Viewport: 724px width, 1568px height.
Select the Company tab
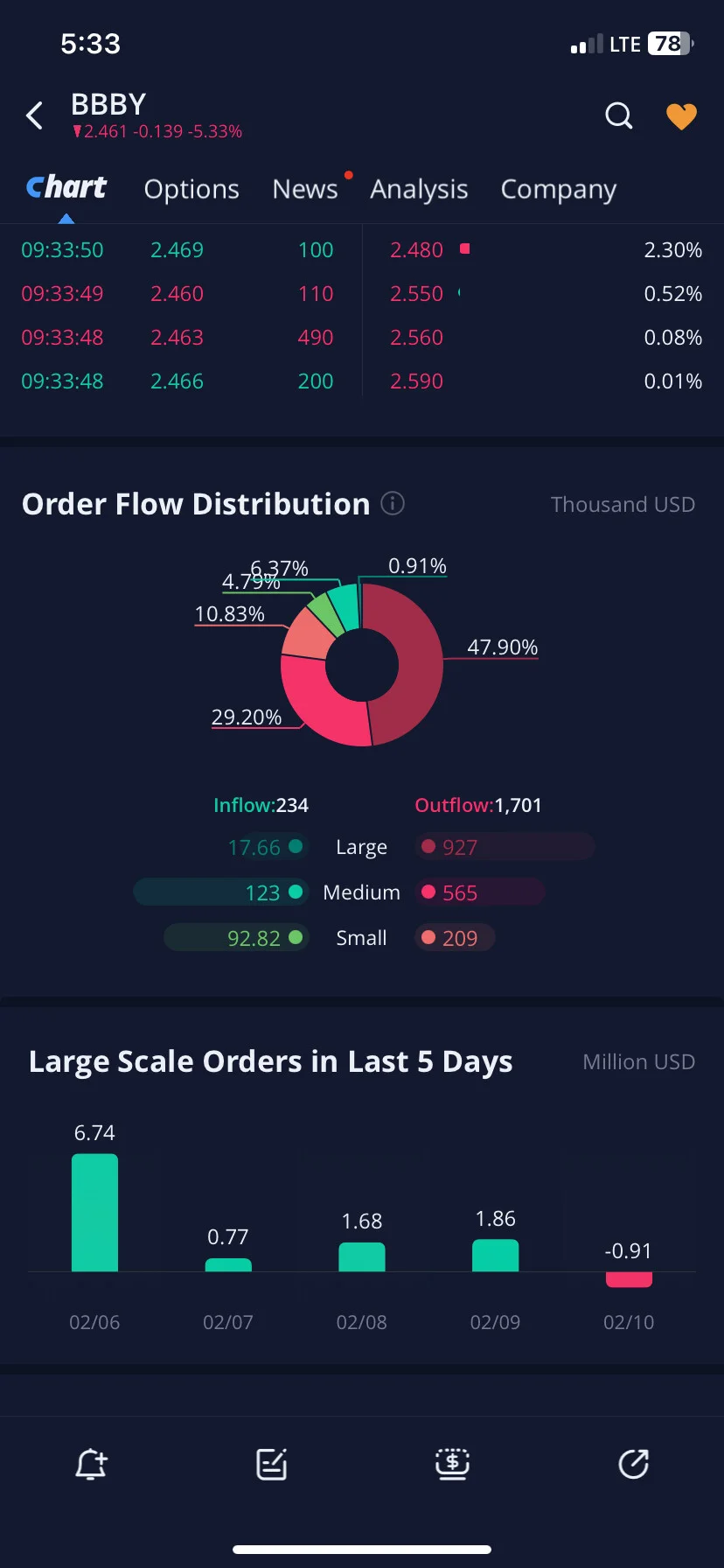pyautogui.click(x=559, y=189)
